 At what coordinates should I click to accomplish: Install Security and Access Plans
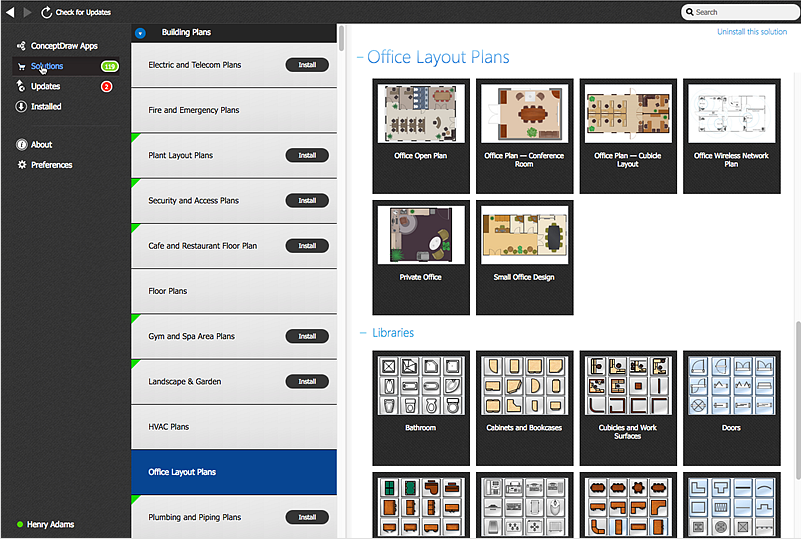tap(307, 200)
